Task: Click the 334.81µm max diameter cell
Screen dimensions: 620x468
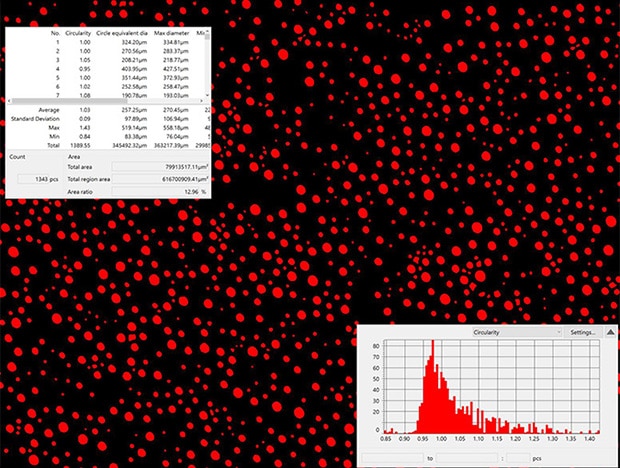Action: point(176,42)
